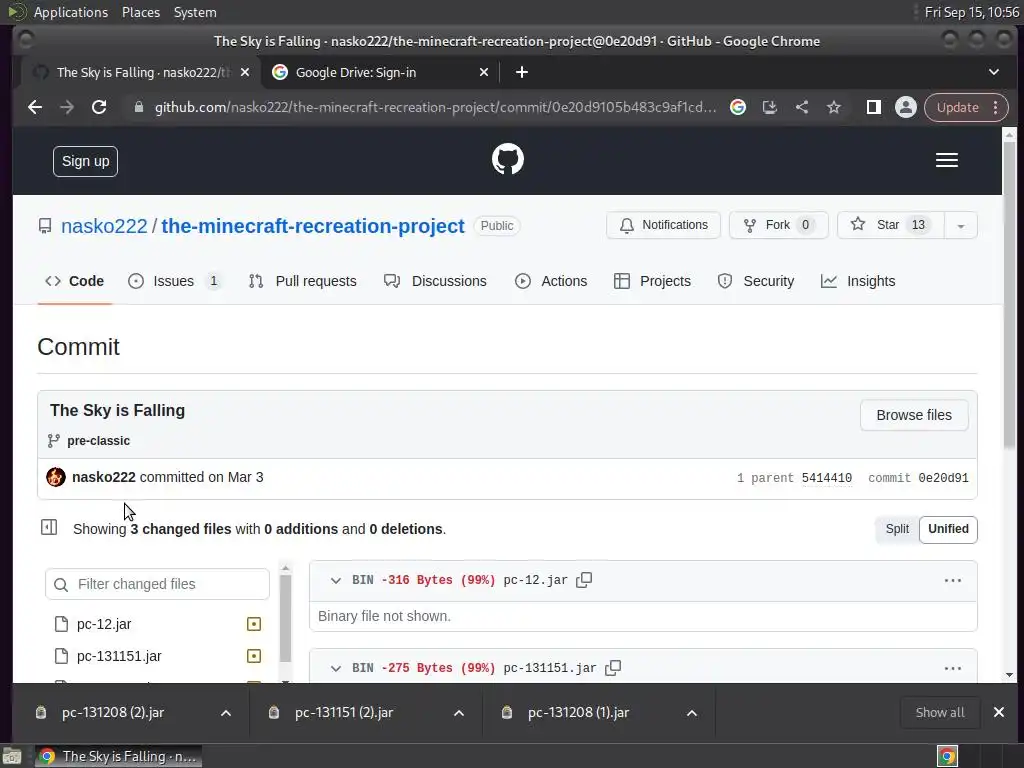The width and height of the screenshot is (1024, 768).
Task: Select pc-131151.jar in file tree
Action: coord(157,656)
